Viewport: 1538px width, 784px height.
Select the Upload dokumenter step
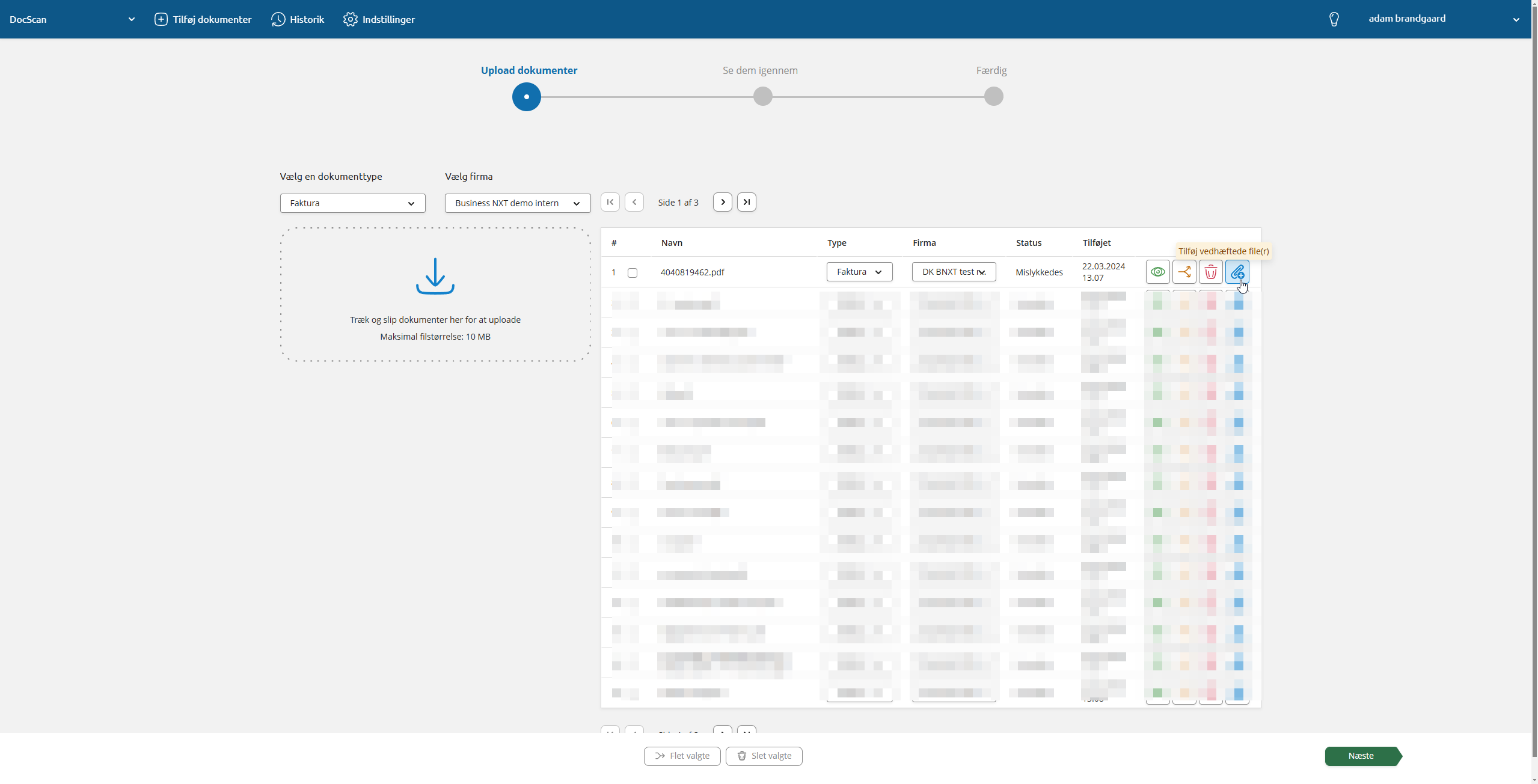[x=526, y=97]
